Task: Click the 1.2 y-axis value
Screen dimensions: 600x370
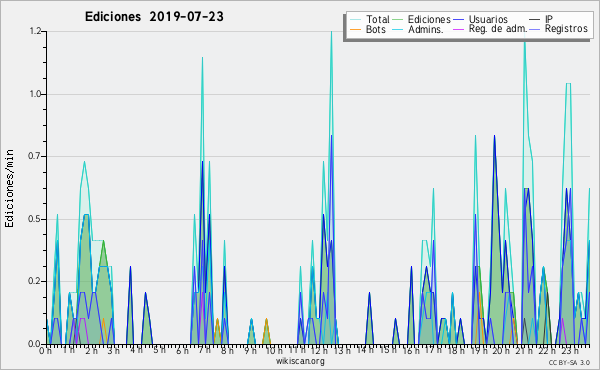Action: tap(35, 31)
